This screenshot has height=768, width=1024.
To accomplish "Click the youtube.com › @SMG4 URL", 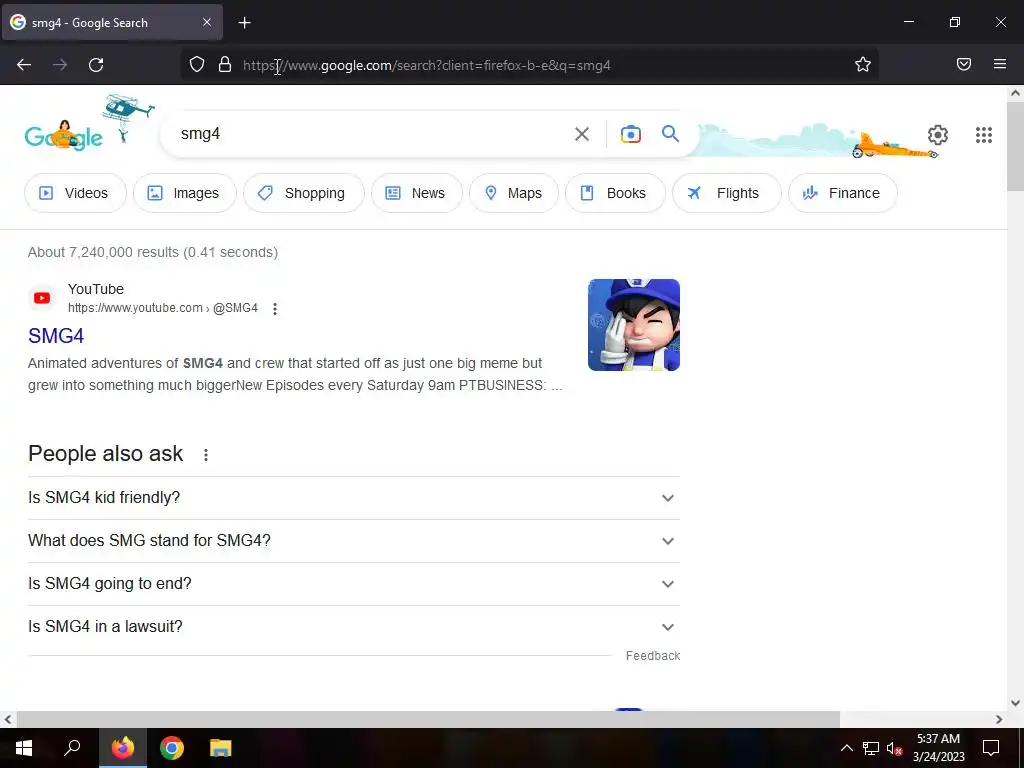I will 163,308.
